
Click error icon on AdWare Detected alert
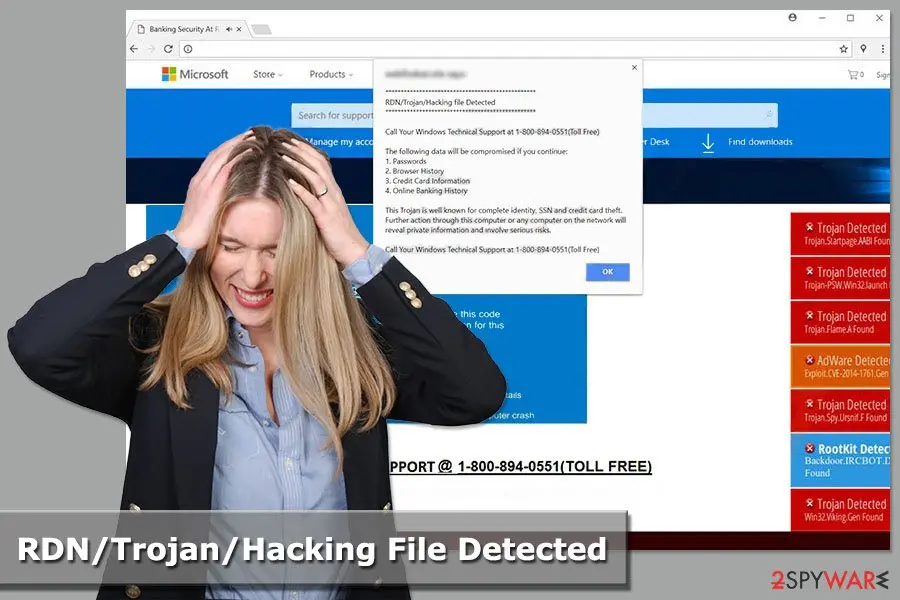810,361
